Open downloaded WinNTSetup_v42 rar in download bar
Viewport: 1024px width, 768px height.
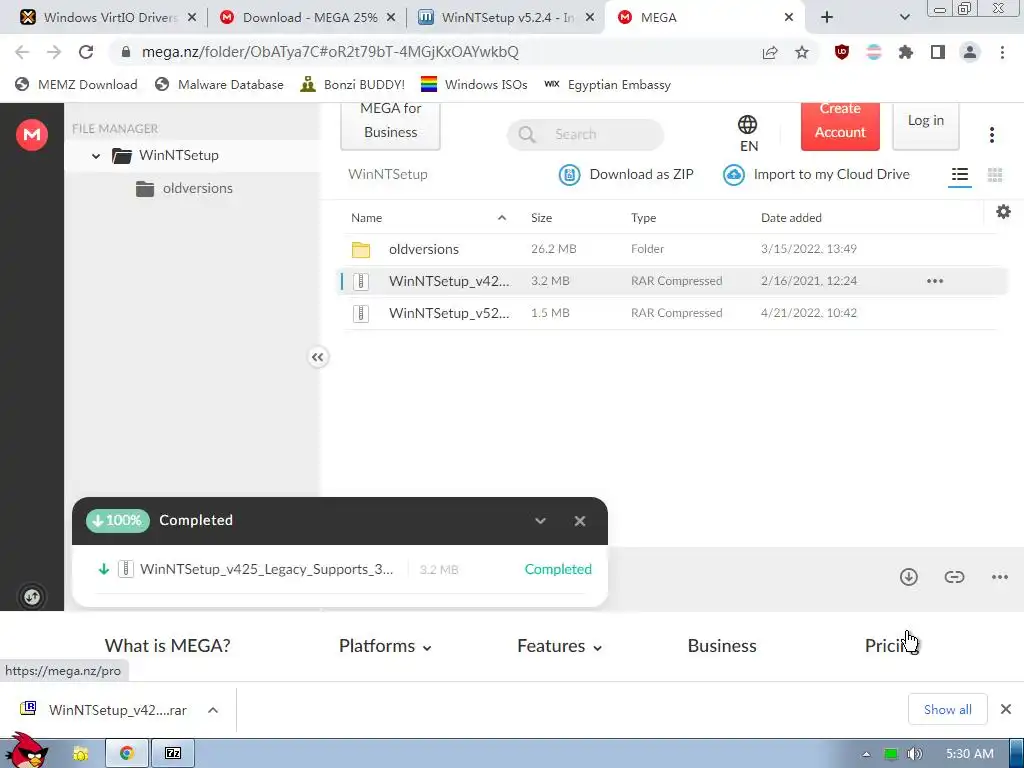pos(104,710)
